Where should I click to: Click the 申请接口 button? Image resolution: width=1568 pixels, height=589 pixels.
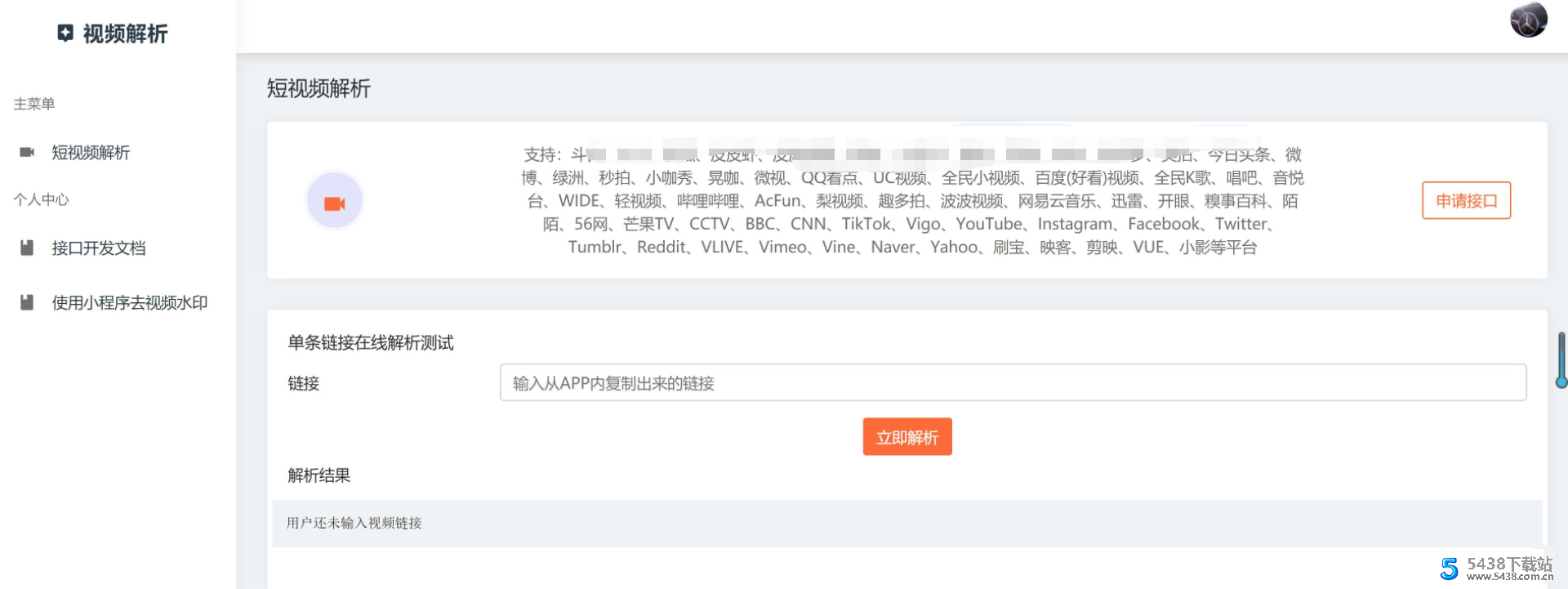tap(1466, 200)
